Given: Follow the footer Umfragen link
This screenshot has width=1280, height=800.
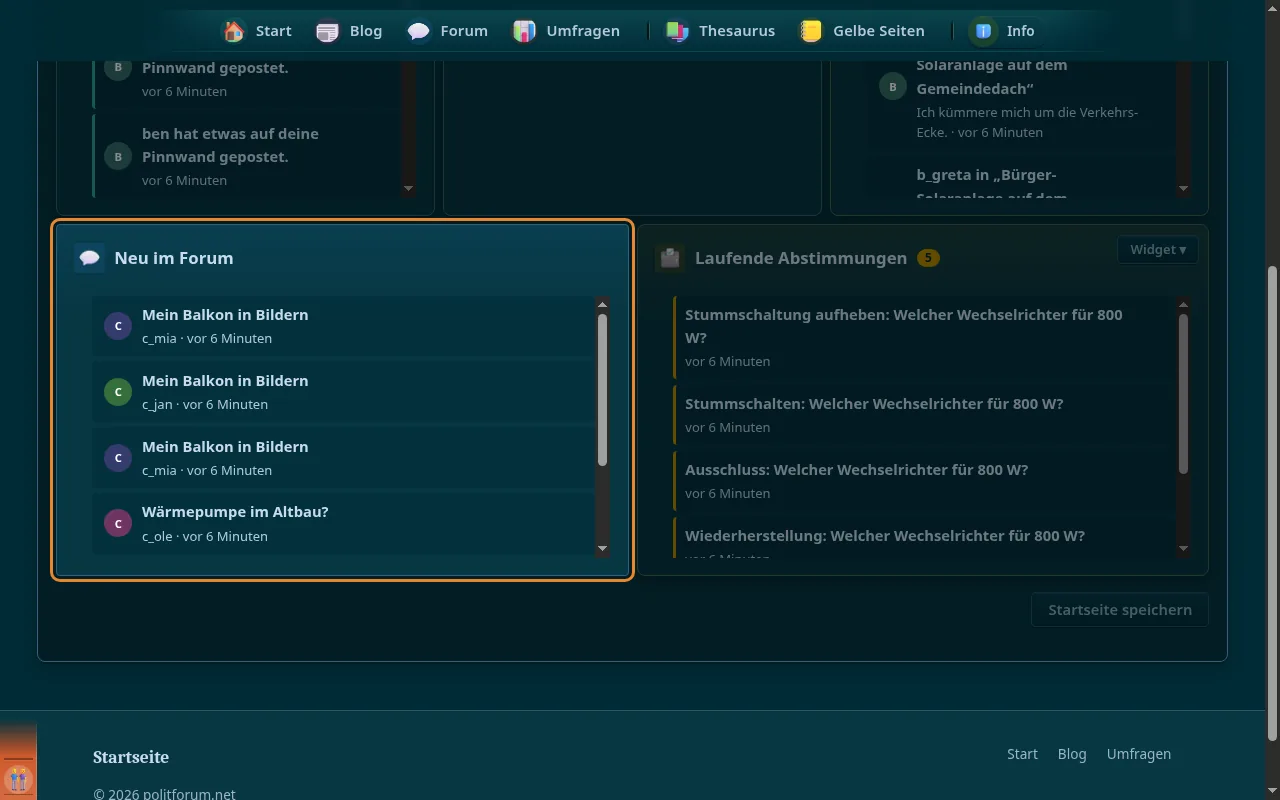Looking at the screenshot, I should (1139, 754).
